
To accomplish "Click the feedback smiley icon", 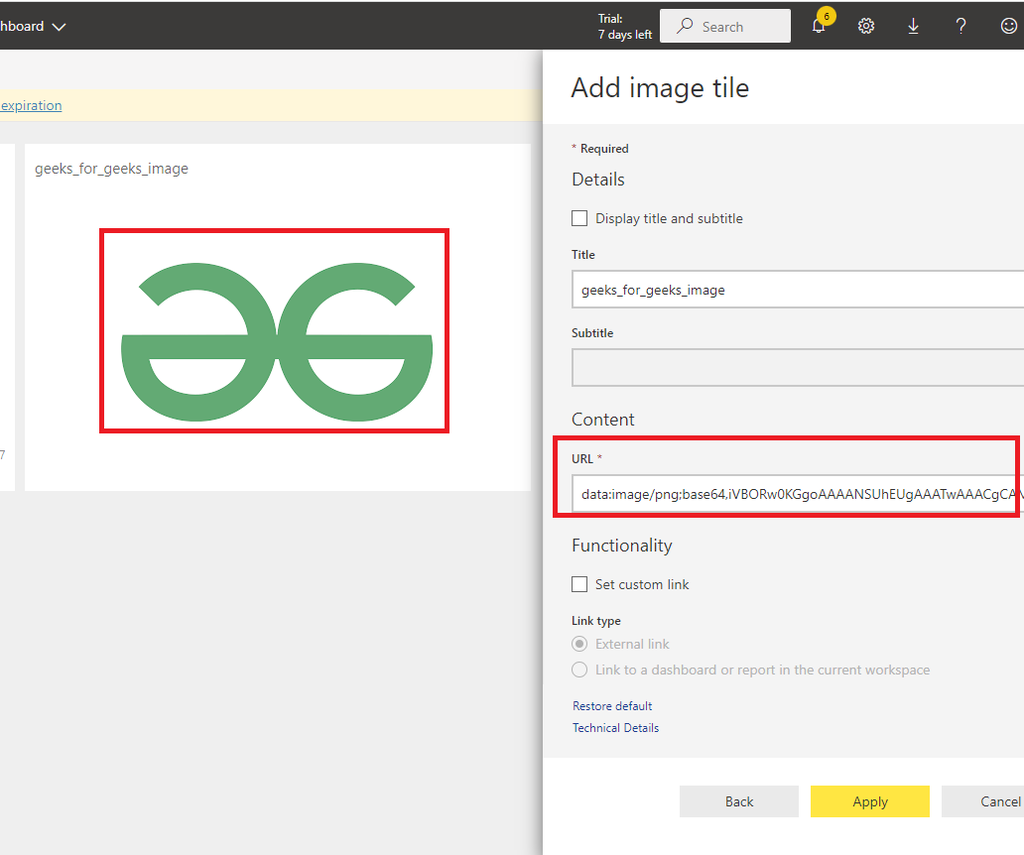I will (x=1008, y=27).
